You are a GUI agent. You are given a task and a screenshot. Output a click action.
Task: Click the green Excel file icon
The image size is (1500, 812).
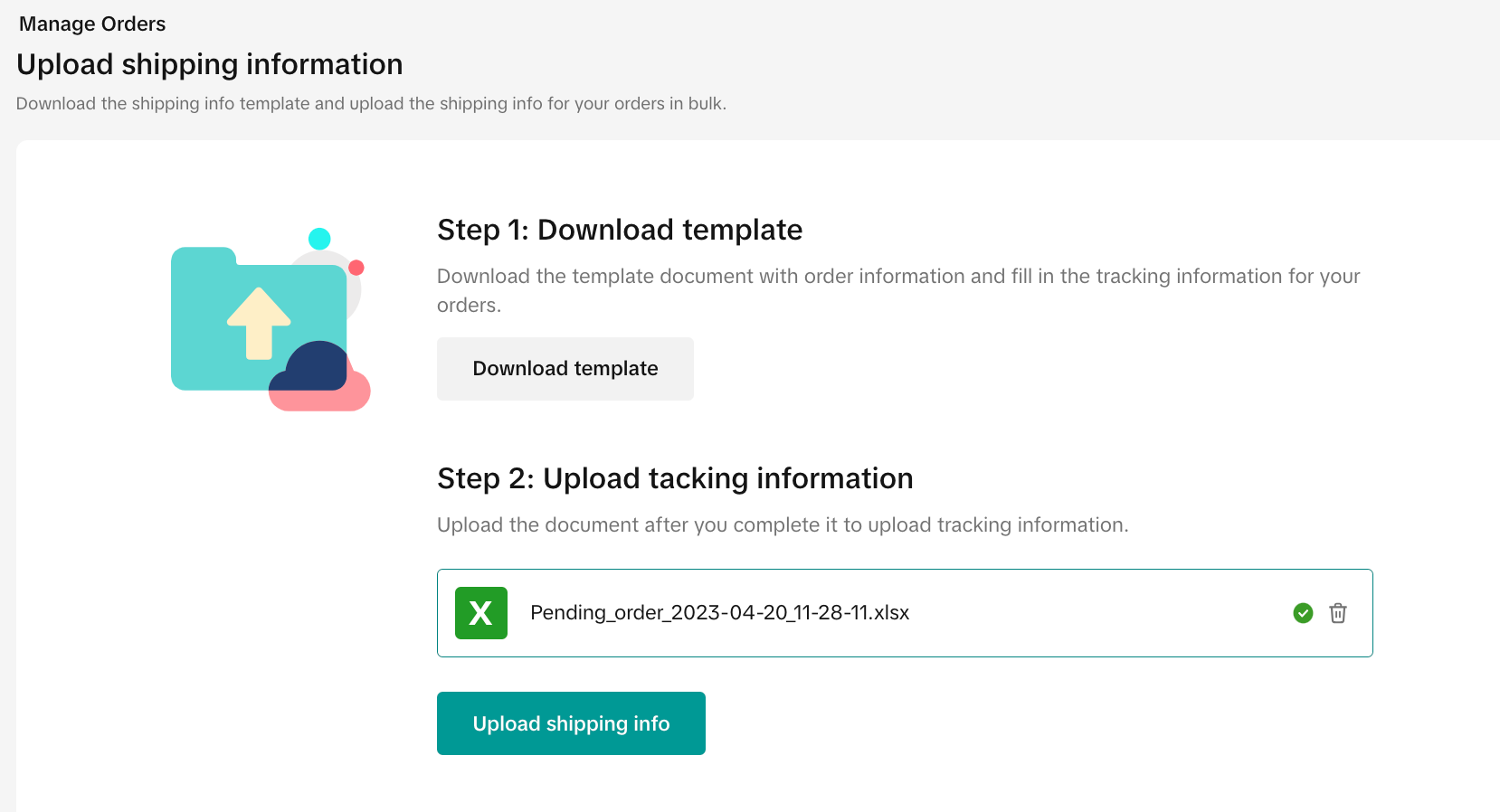(480, 613)
